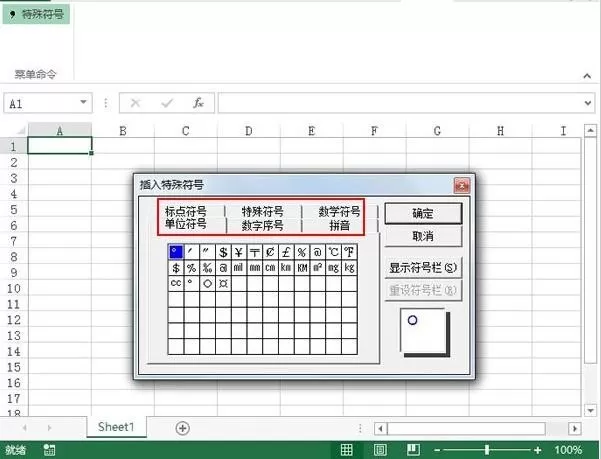Select row 3 header

(x=14, y=179)
